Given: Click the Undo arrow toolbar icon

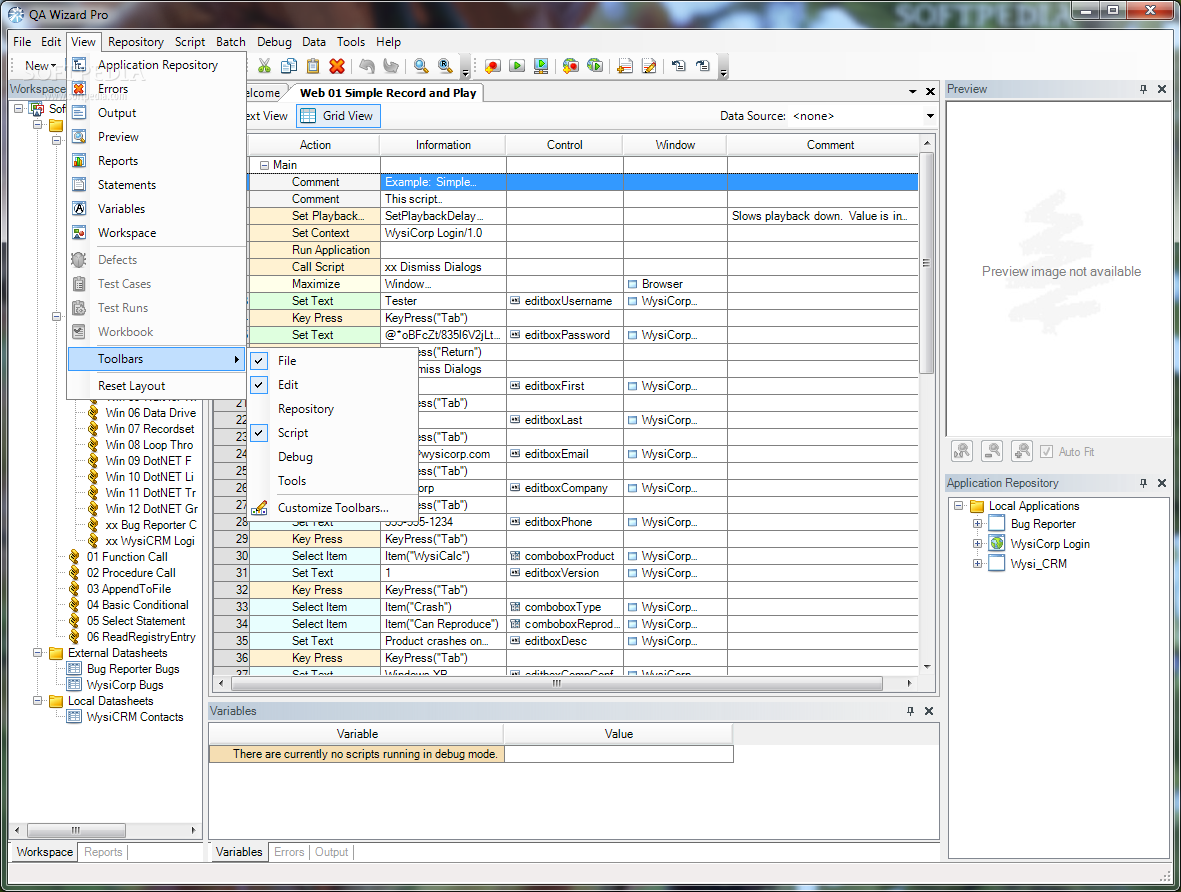Looking at the screenshot, I should [x=367, y=66].
